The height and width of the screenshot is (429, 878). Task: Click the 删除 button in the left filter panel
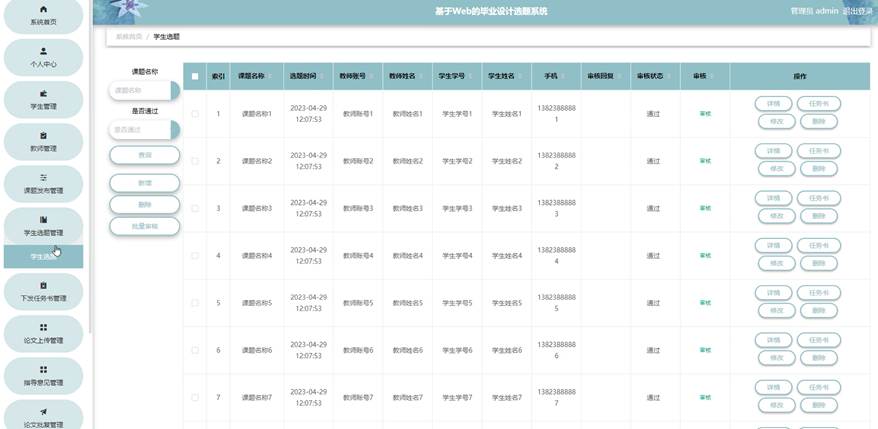pos(144,205)
